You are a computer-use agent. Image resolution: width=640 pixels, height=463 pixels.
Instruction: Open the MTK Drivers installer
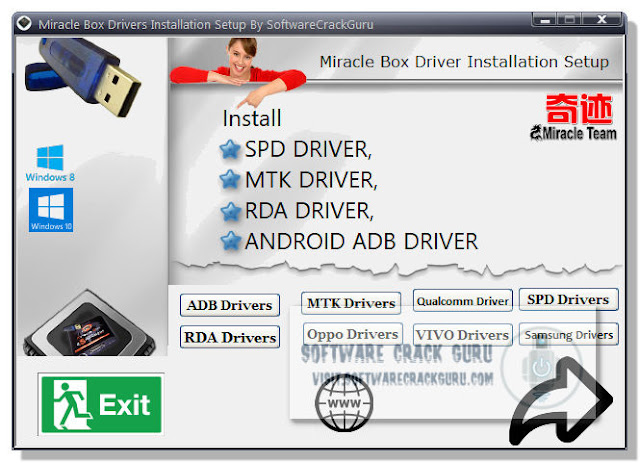point(351,303)
